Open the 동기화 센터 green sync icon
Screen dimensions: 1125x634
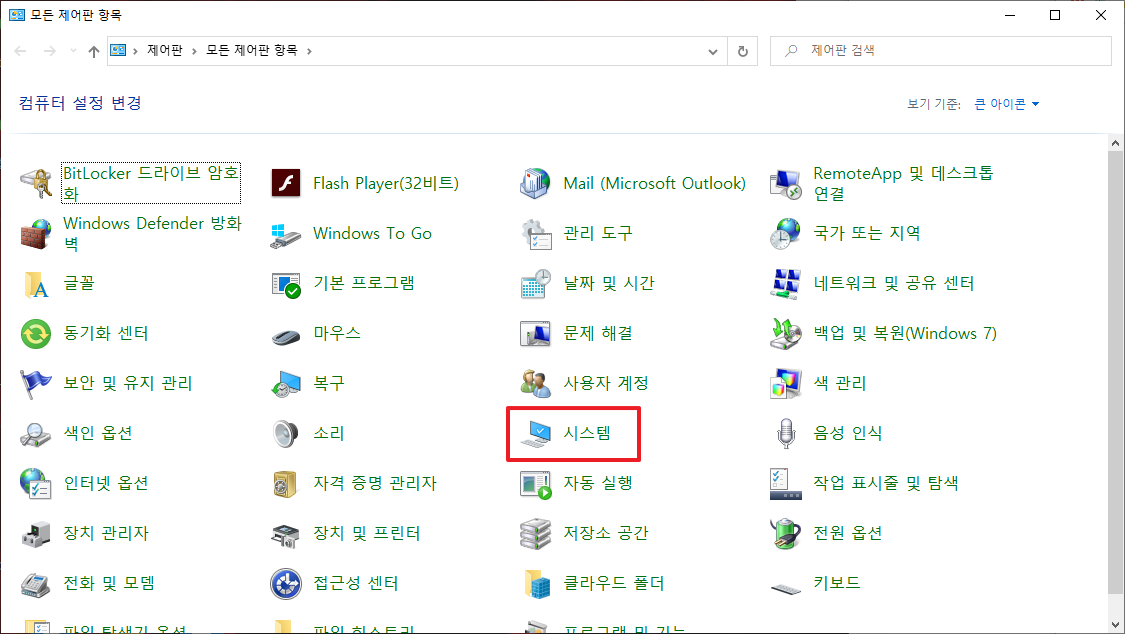click(x=36, y=334)
